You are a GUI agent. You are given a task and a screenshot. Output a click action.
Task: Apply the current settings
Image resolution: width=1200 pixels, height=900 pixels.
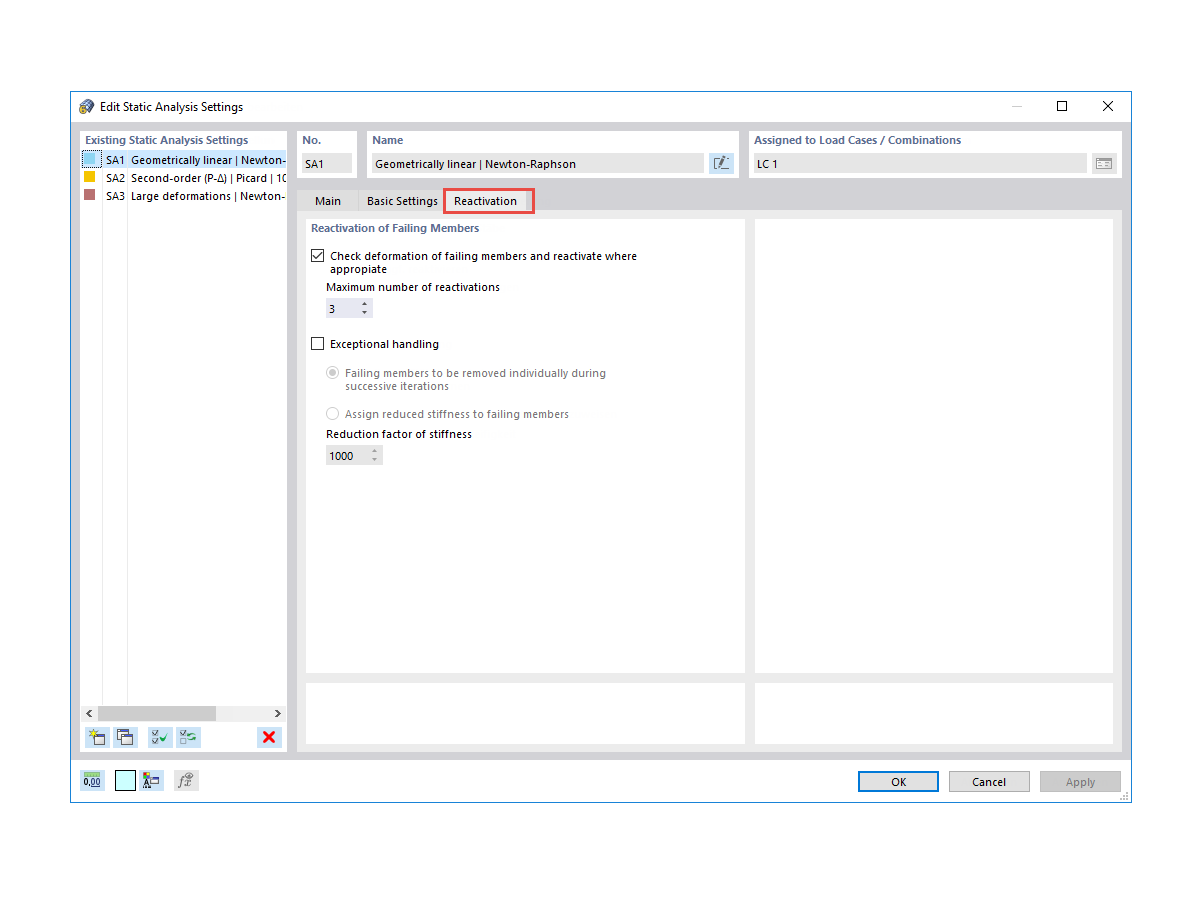pos(1080,781)
